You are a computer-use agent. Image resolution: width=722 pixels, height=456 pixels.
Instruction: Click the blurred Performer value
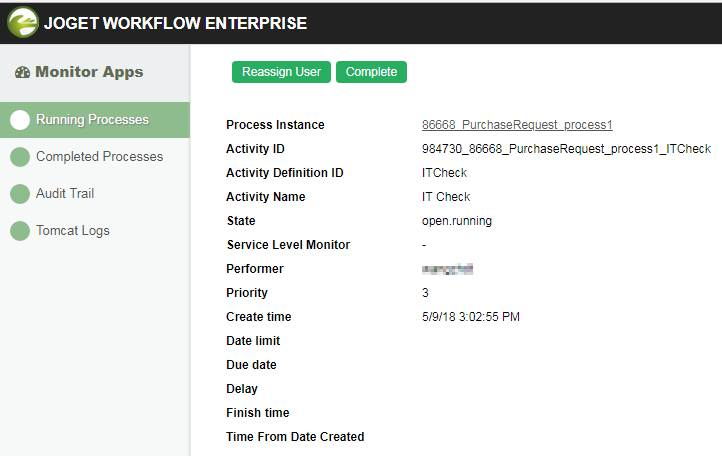point(448,269)
